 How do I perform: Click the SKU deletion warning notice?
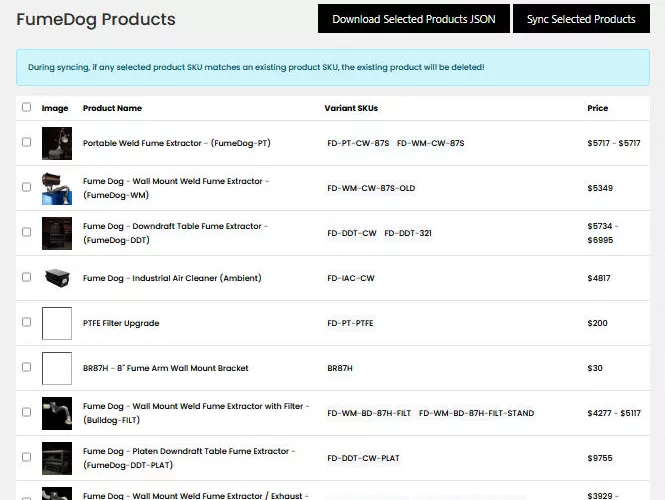333,67
